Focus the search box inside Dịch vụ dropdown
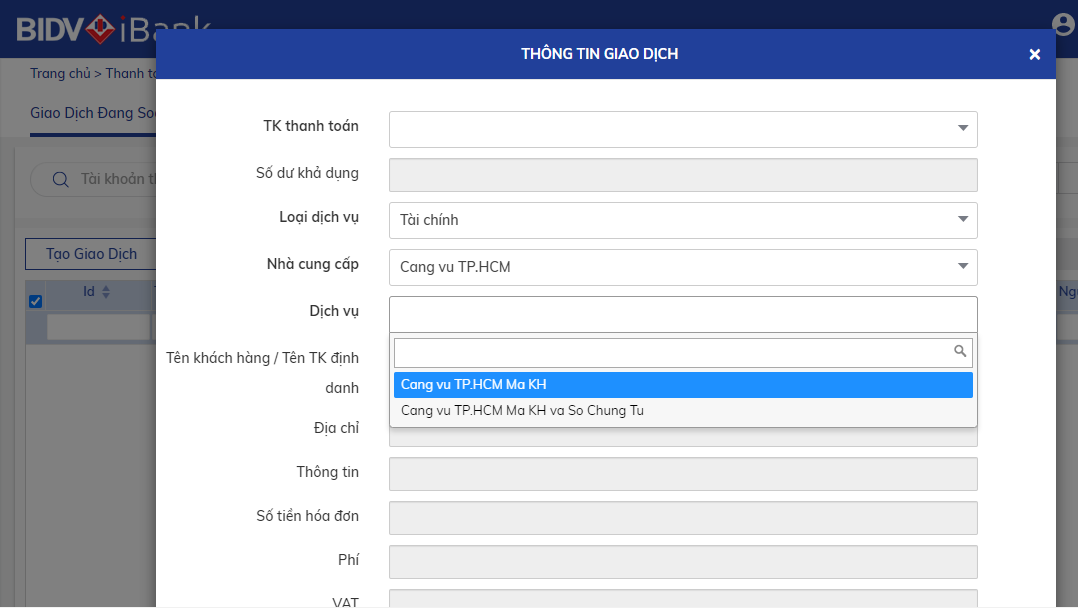The height and width of the screenshot is (608, 1078). click(x=670, y=352)
